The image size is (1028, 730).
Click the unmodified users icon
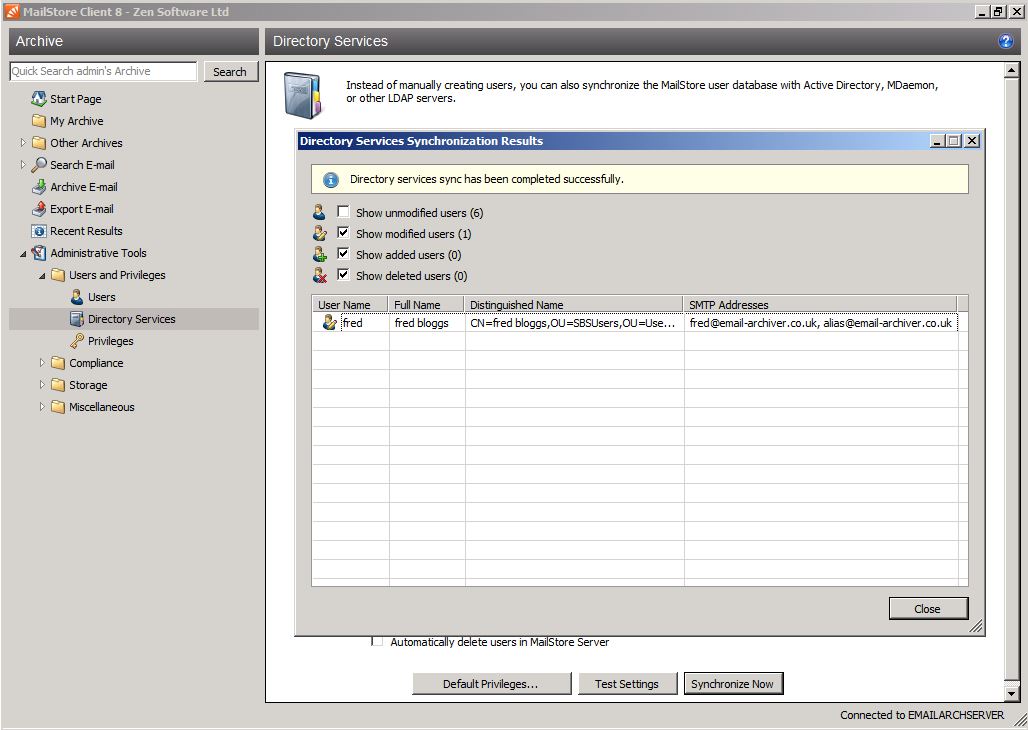click(319, 213)
